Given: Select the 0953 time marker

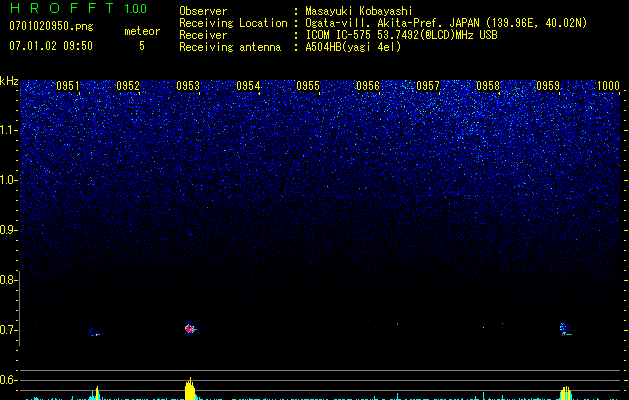Looking at the screenshot, I should pos(188,87).
